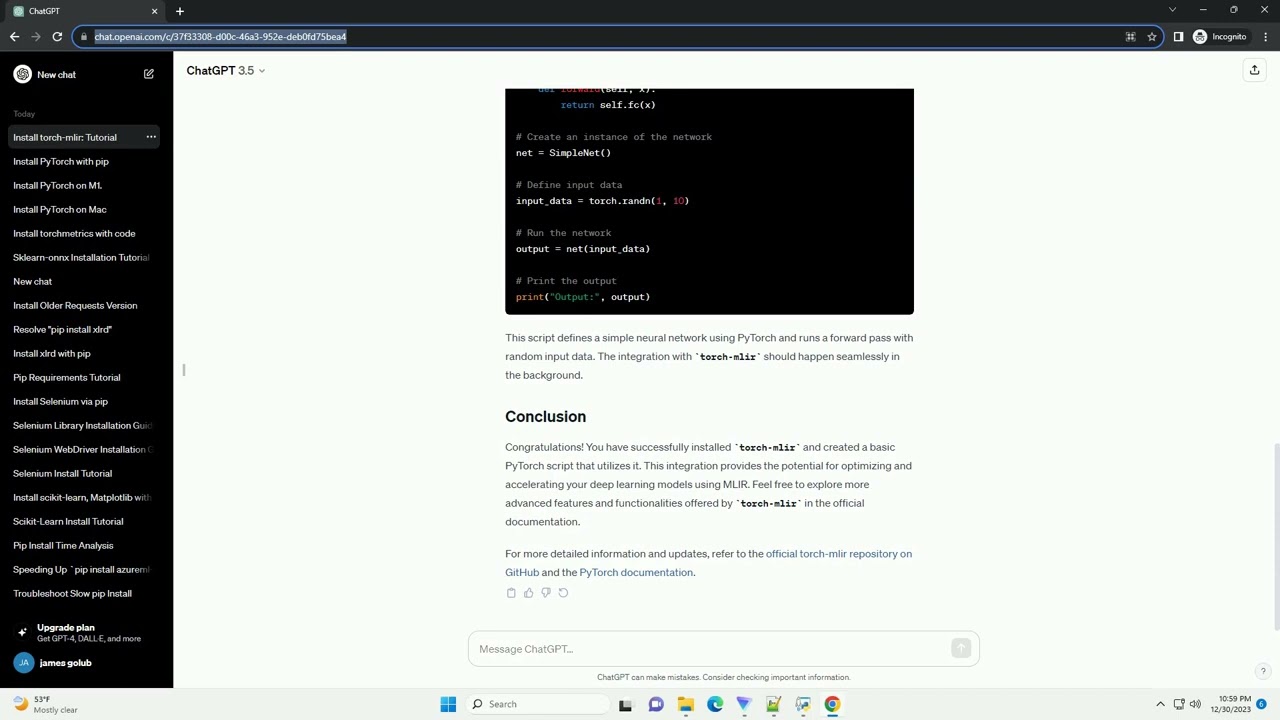
Task: Click the browser address bar URL
Action: [x=220, y=37]
